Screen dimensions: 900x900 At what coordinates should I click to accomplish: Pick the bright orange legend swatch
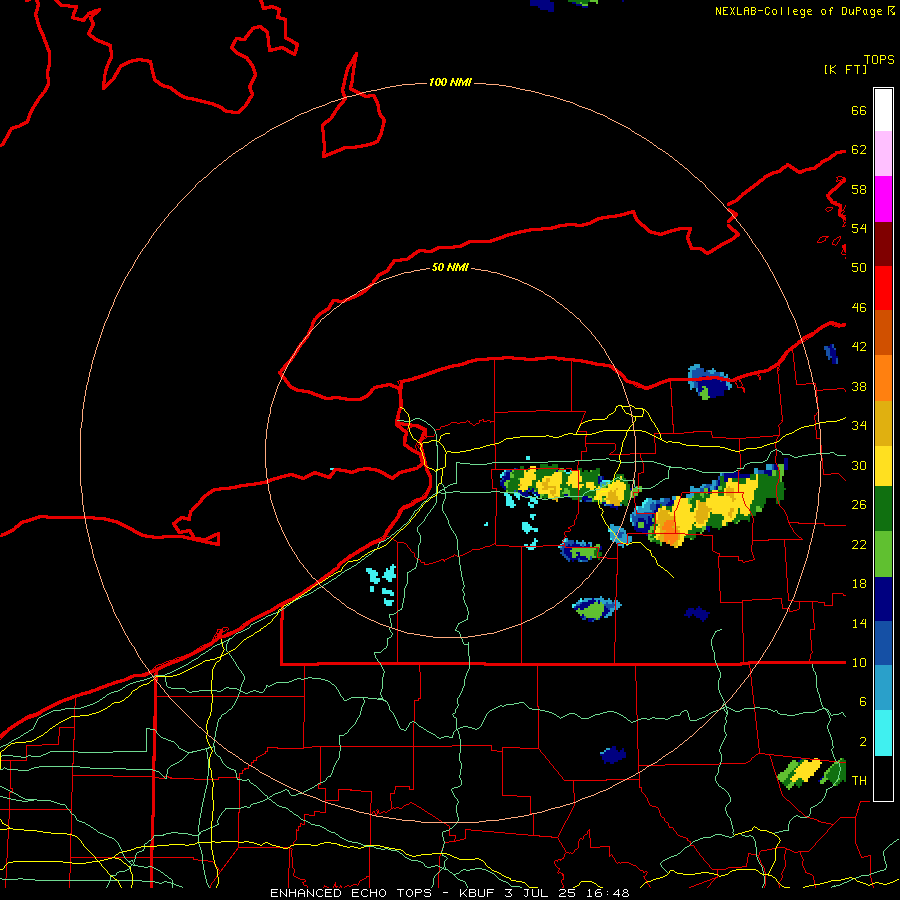883,378
